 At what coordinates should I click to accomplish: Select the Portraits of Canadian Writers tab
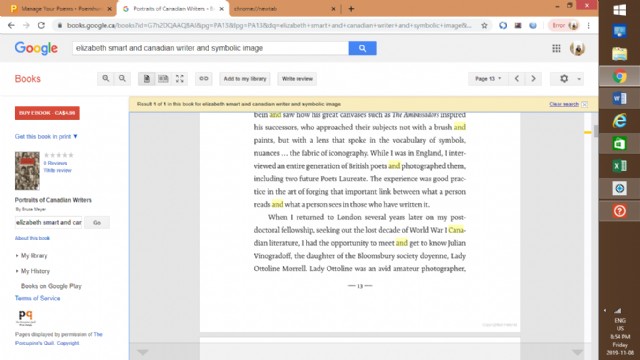173,9
